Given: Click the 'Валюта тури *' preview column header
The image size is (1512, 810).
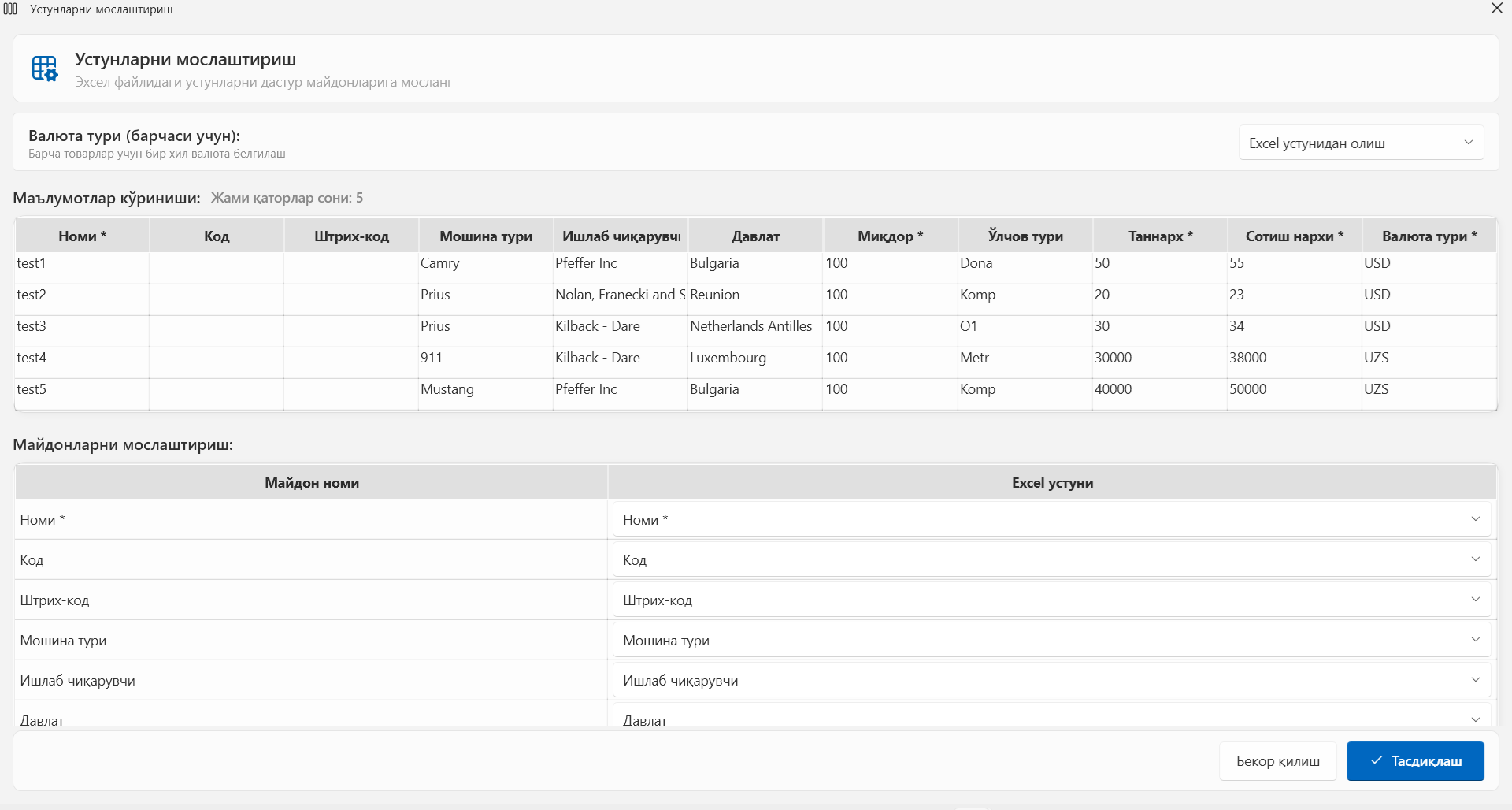Looking at the screenshot, I should [x=1429, y=236].
